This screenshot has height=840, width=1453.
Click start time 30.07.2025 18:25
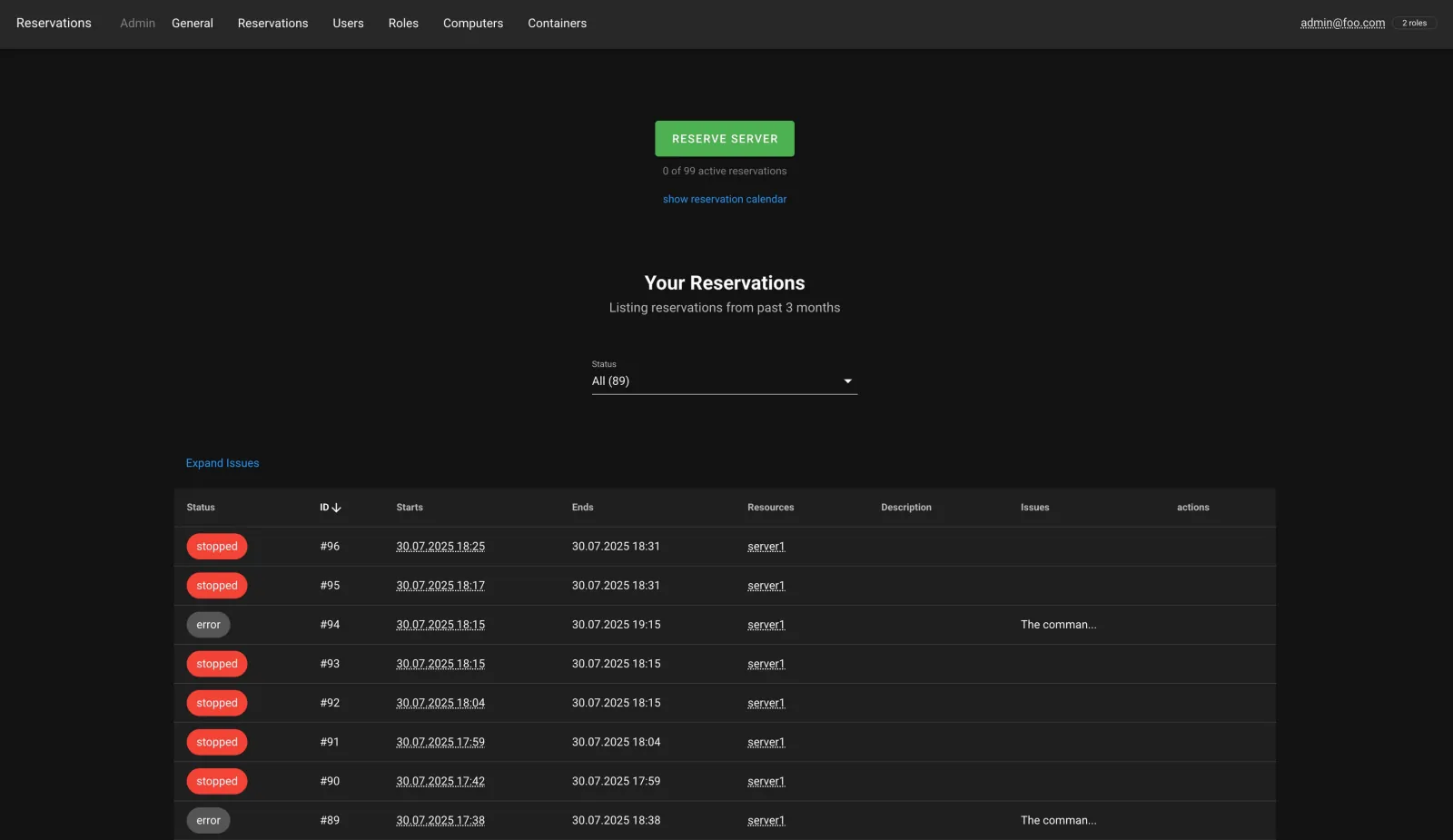pyautogui.click(x=440, y=547)
